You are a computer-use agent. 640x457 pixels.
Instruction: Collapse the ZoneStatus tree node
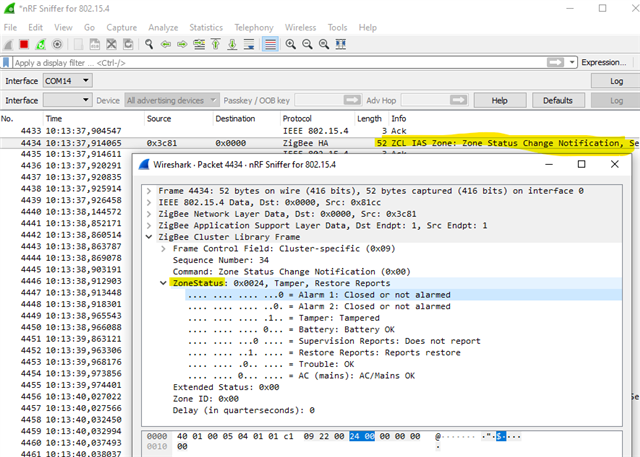tap(163, 283)
